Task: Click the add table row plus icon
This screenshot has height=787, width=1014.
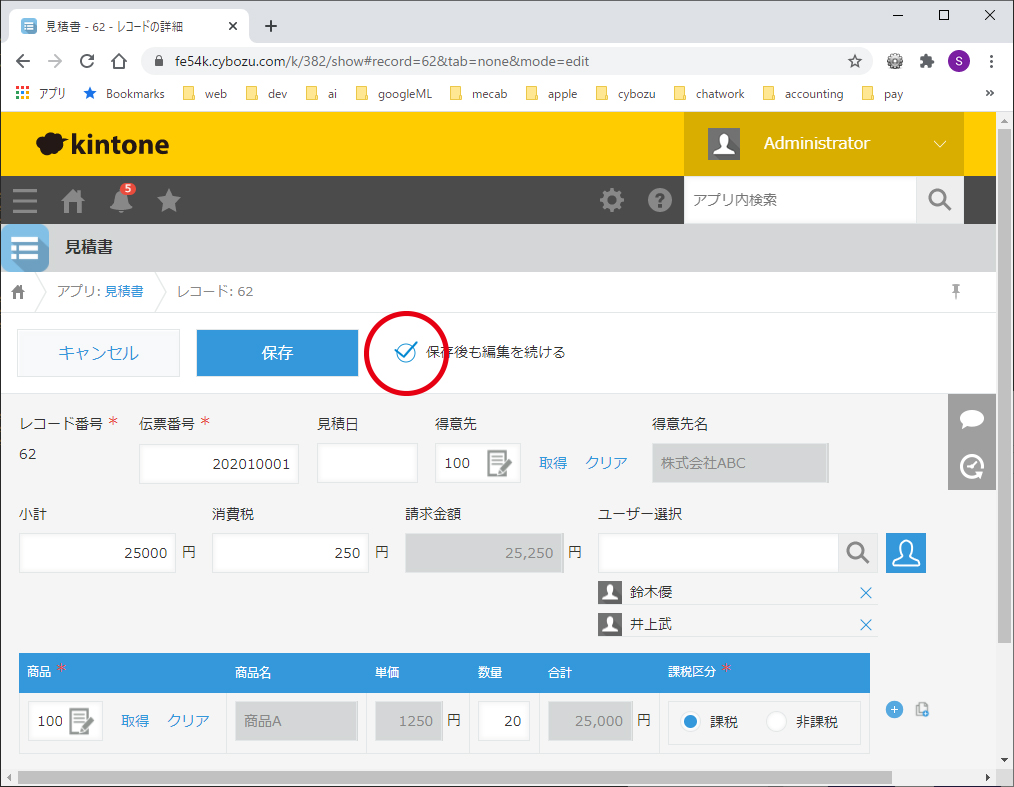Action: [894, 710]
